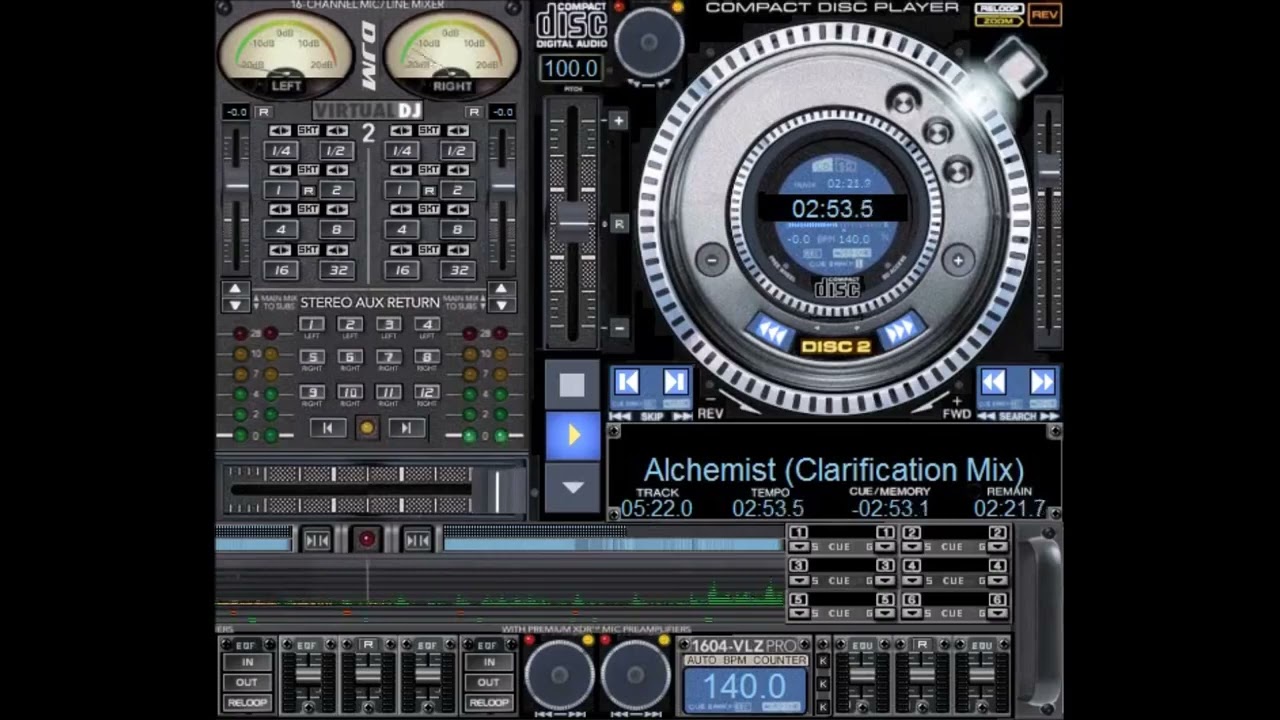Screen dimensions: 1280x720
Task: Click Stereo Aux Return button 1 LEFT
Action: (311, 325)
